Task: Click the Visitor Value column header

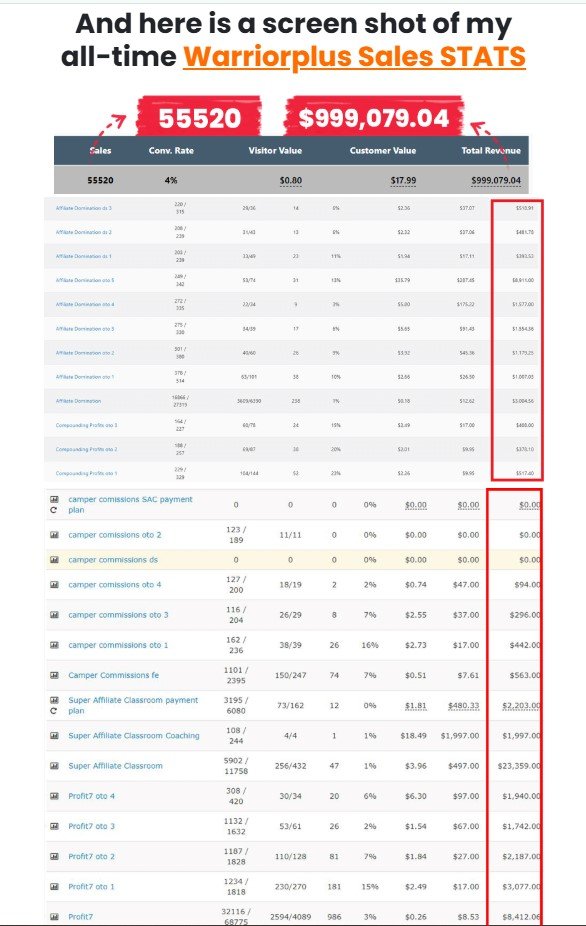Action: click(275, 151)
